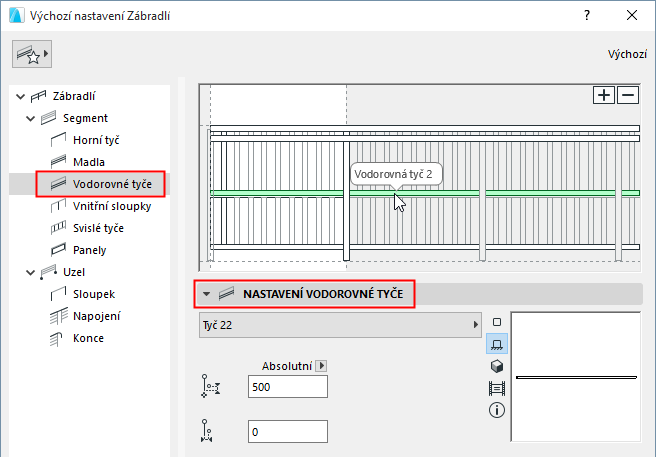Image resolution: width=656 pixels, height=457 pixels.
Task: Open the Madla settings item
Action: 89,162
